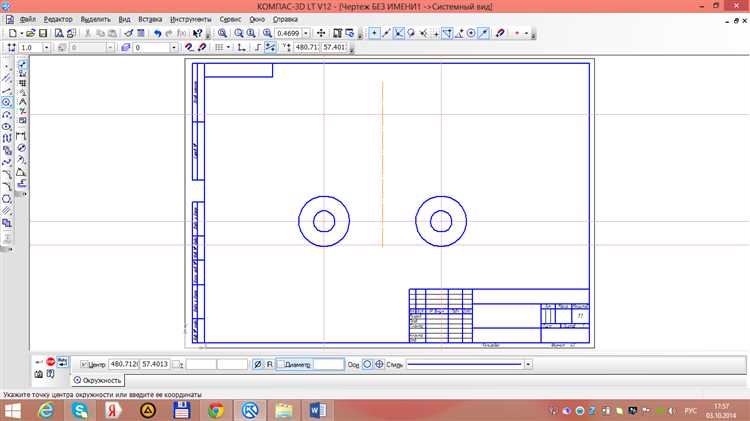Click the red Stop command icon

(x=50, y=362)
